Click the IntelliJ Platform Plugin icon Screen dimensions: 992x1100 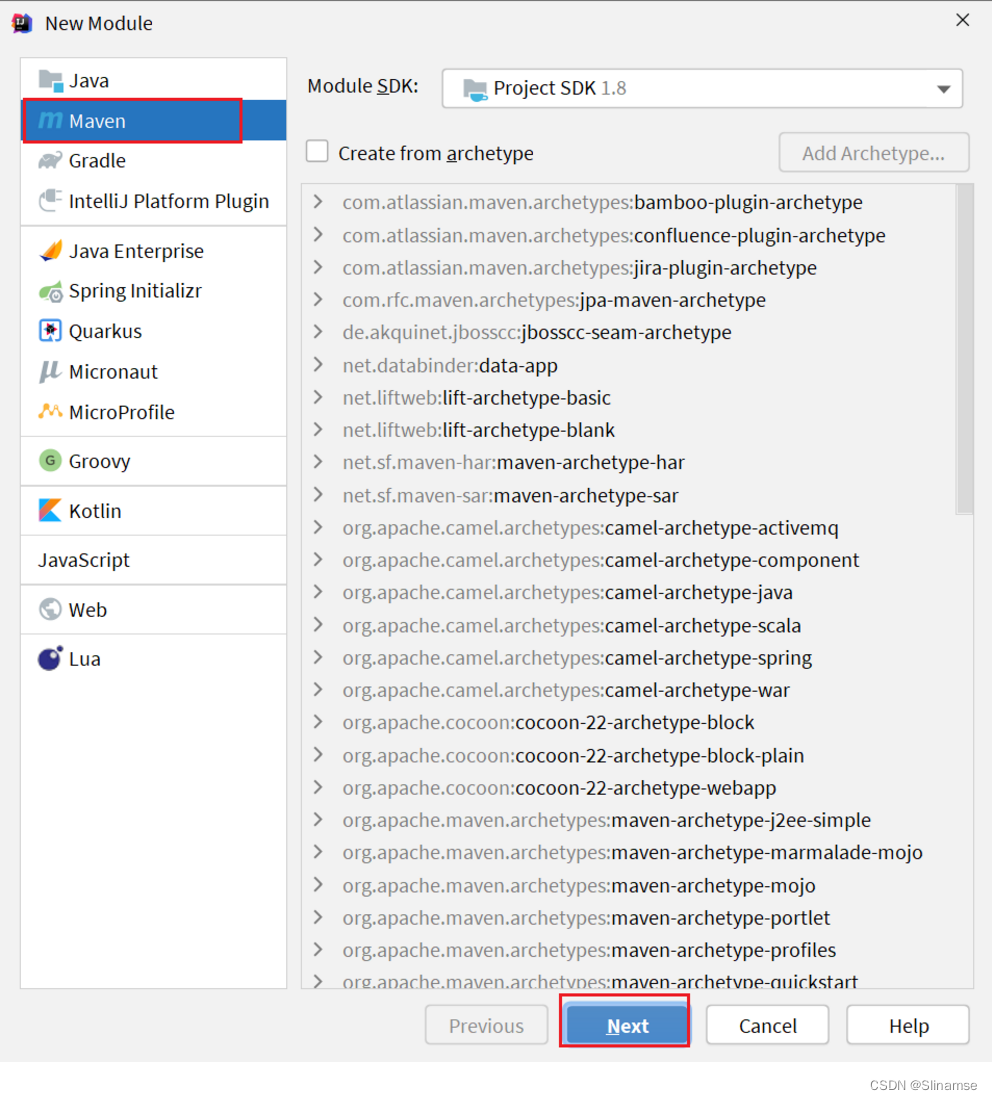tap(50, 201)
